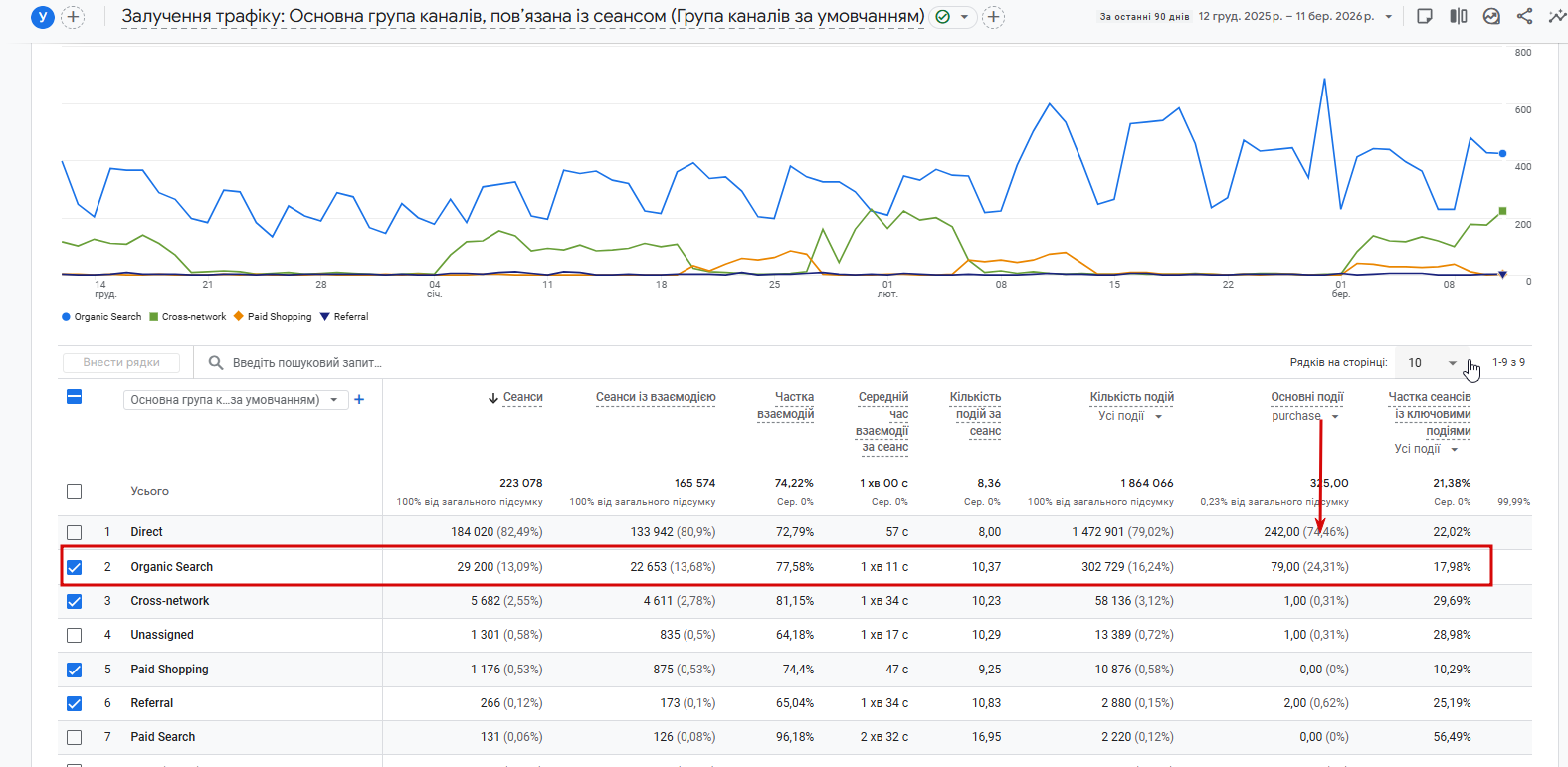Open the Insights sparkline icon
1568x767 pixels.
[x=1557, y=17]
